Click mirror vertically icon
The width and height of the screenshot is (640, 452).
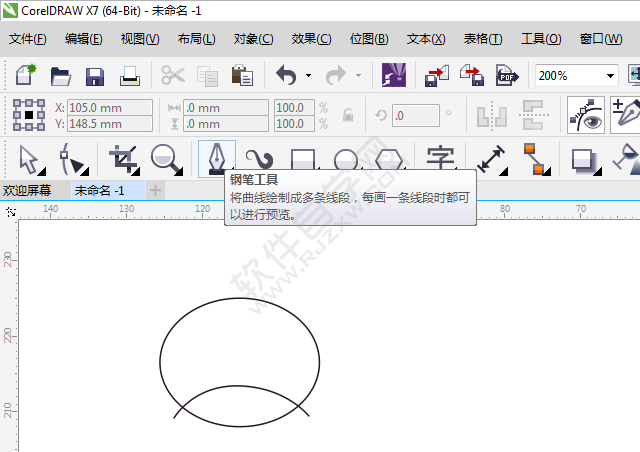534,115
